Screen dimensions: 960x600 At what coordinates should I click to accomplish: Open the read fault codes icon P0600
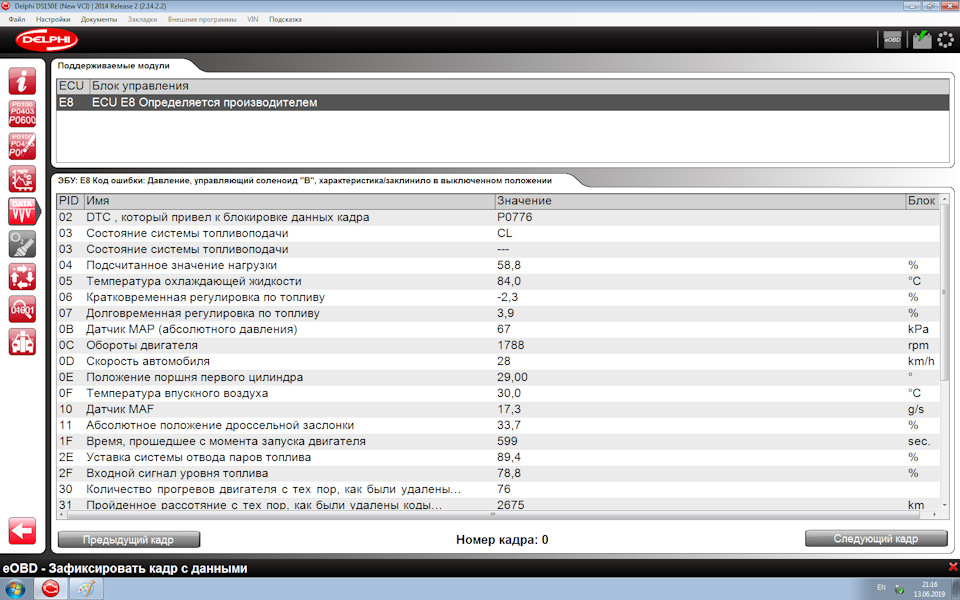pyautogui.click(x=22, y=114)
